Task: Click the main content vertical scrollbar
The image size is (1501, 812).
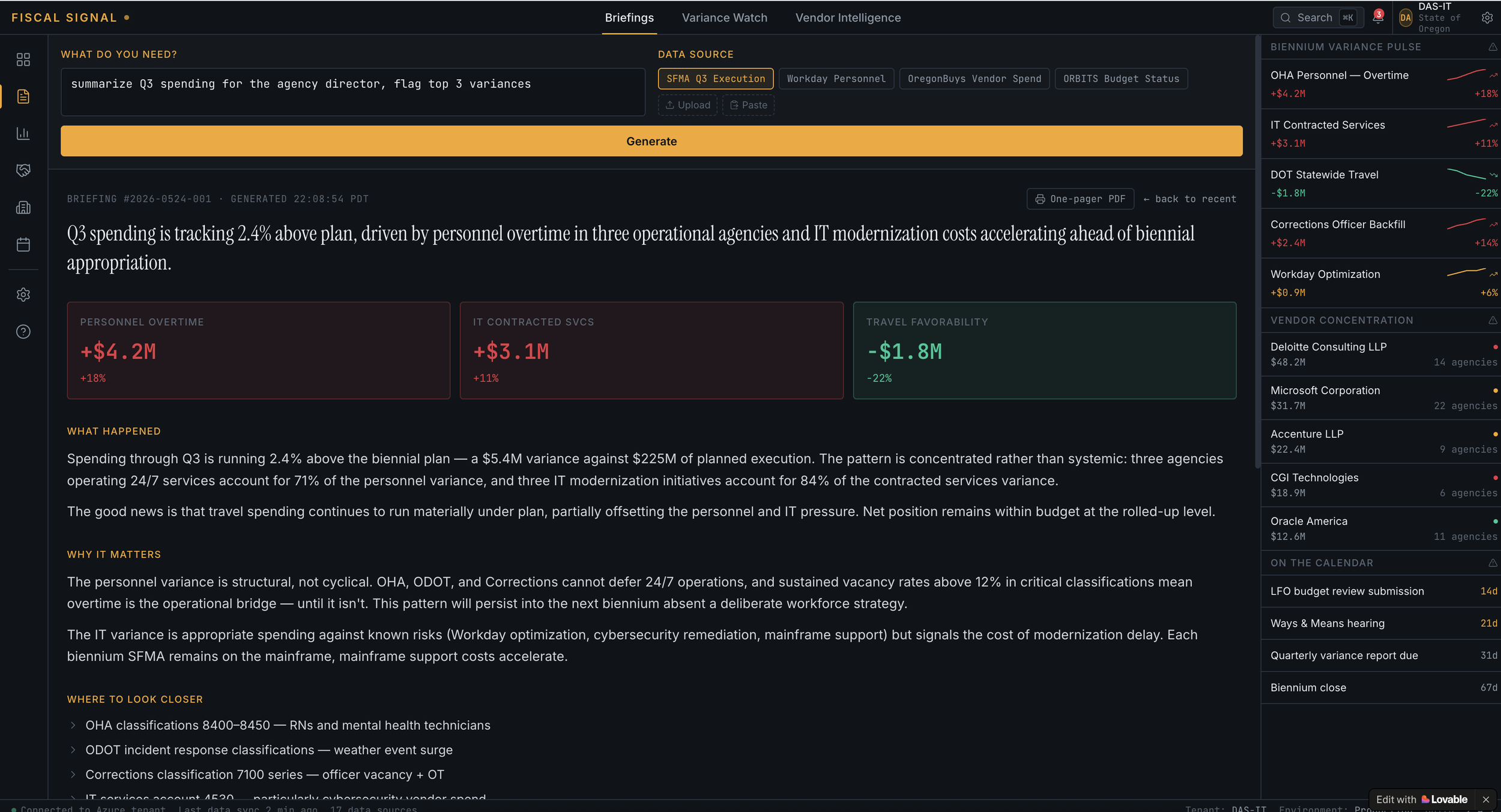Action: click(1257, 252)
